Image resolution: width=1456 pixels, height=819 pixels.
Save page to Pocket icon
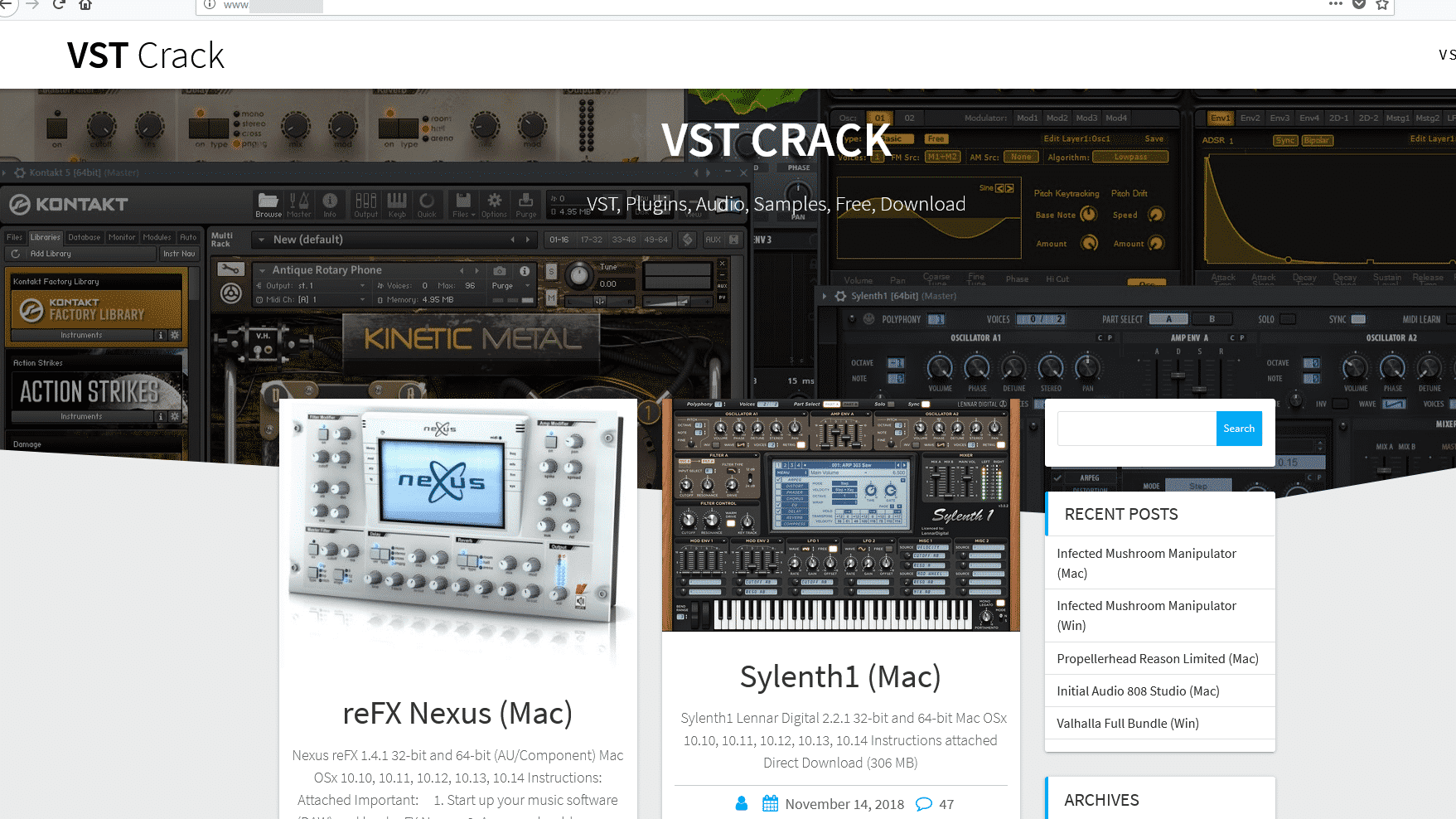click(x=1359, y=4)
